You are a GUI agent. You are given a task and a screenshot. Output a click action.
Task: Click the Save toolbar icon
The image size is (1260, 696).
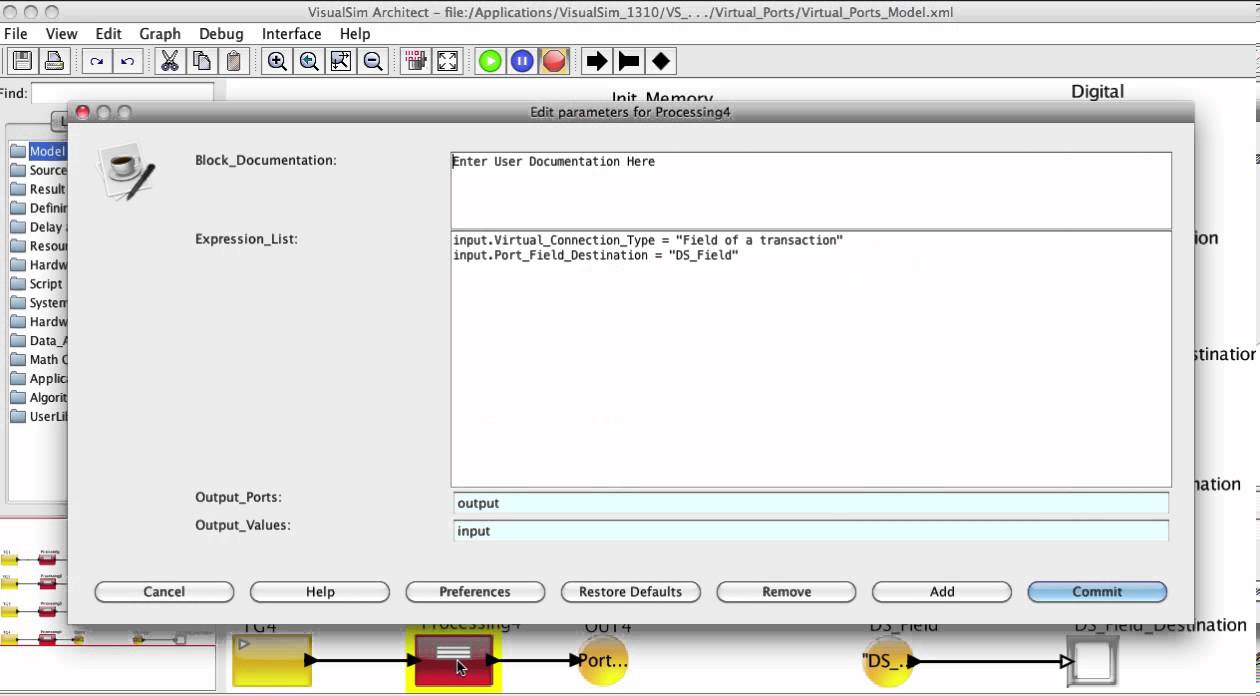click(23, 61)
